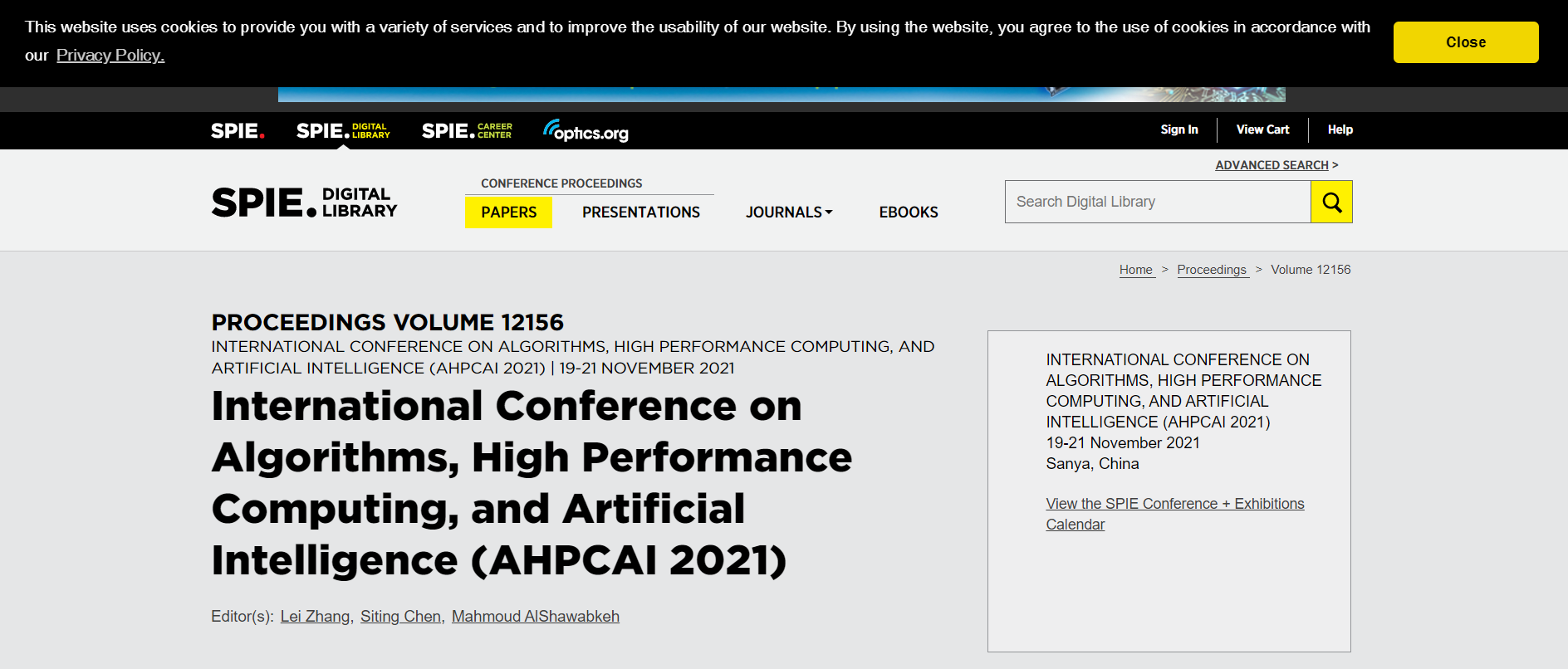Switch to Presentations tab
This screenshot has height=669, width=1568.
641,212
